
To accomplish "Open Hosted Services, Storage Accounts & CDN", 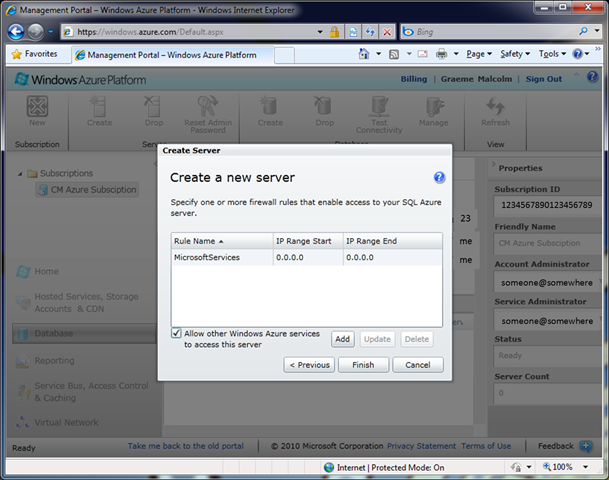I will pyautogui.click(x=77, y=303).
